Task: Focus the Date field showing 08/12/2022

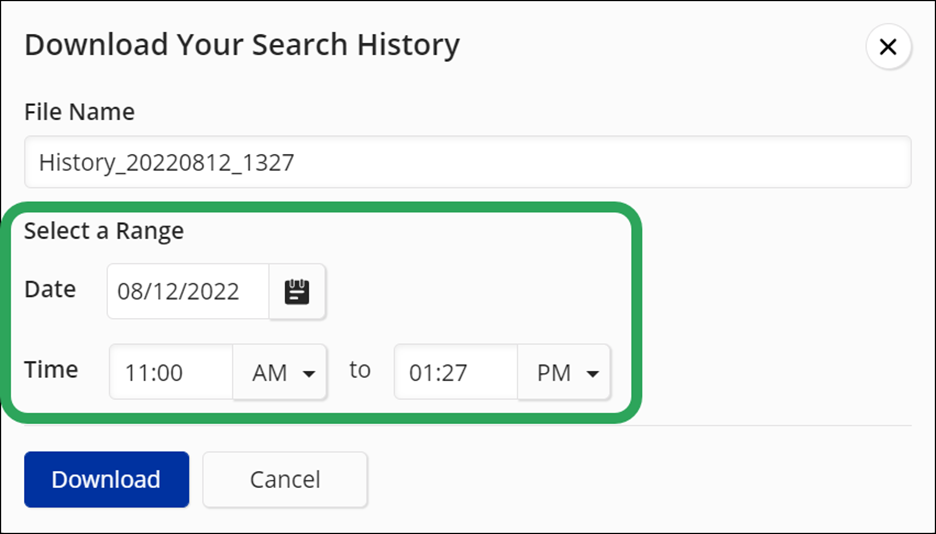Action: tap(187, 292)
